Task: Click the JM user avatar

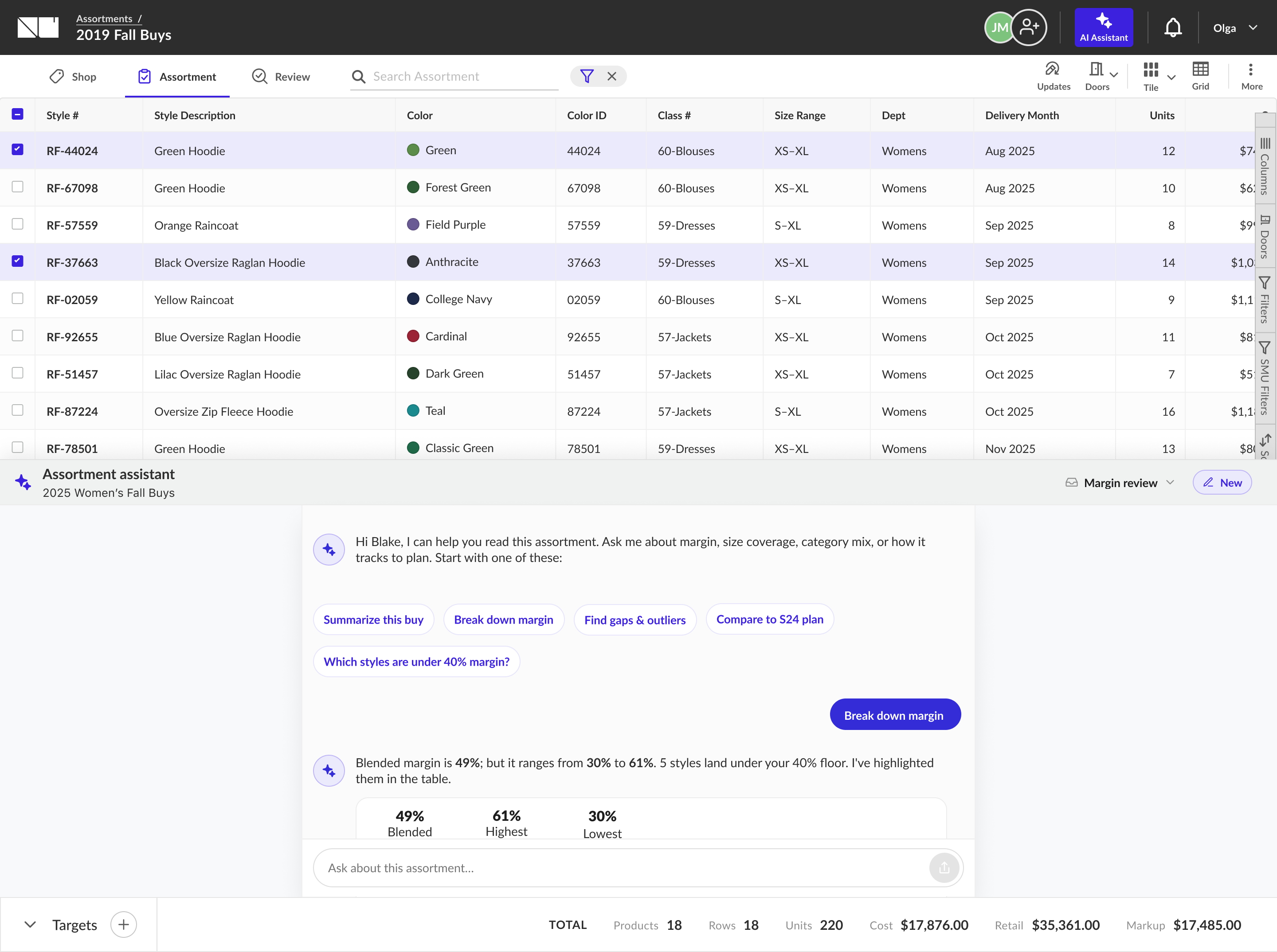Action: click(999, 27)
